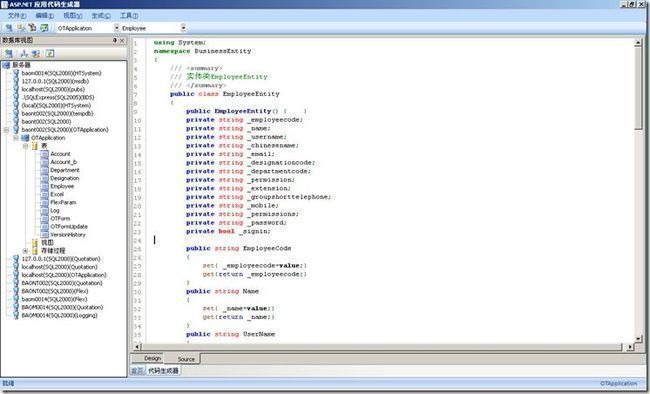The width and height of the screenshot is (650, 394).
Task: Collapse the baont002(SQL2000)(OTApplication) server node
Action: click(x=6, y=130)
